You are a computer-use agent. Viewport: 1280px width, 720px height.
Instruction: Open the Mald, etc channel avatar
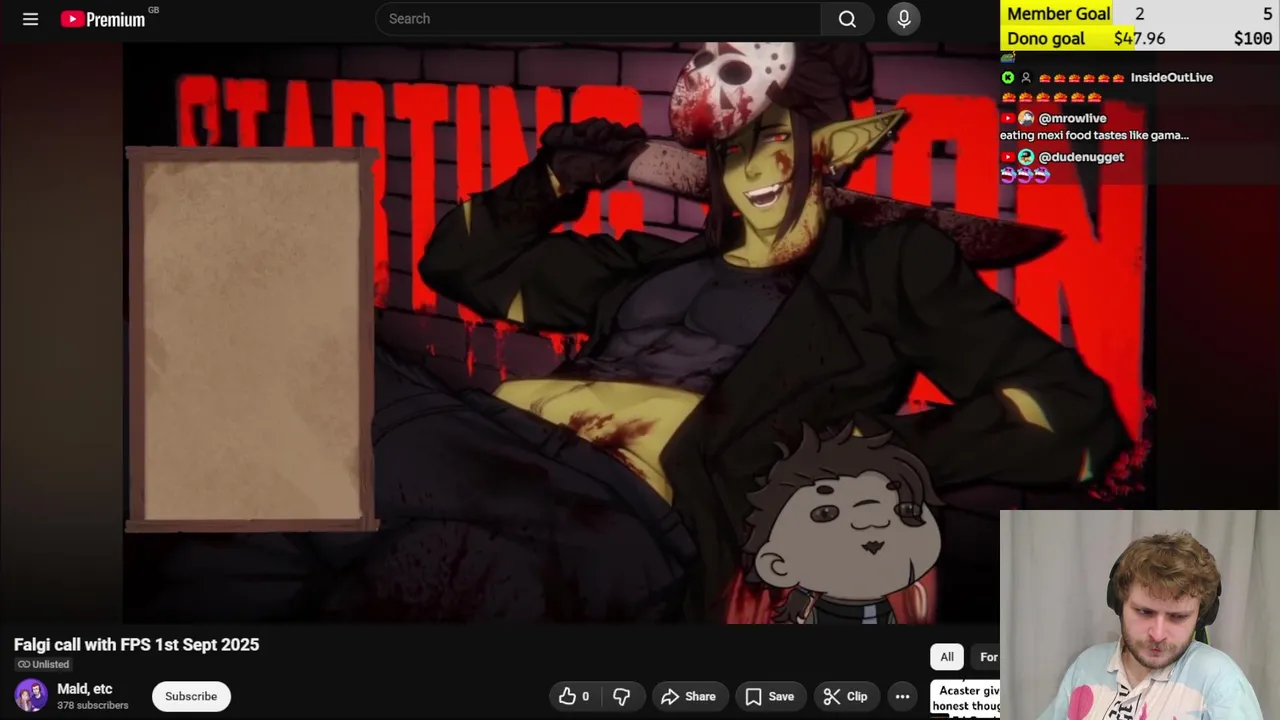pos(31,696)
